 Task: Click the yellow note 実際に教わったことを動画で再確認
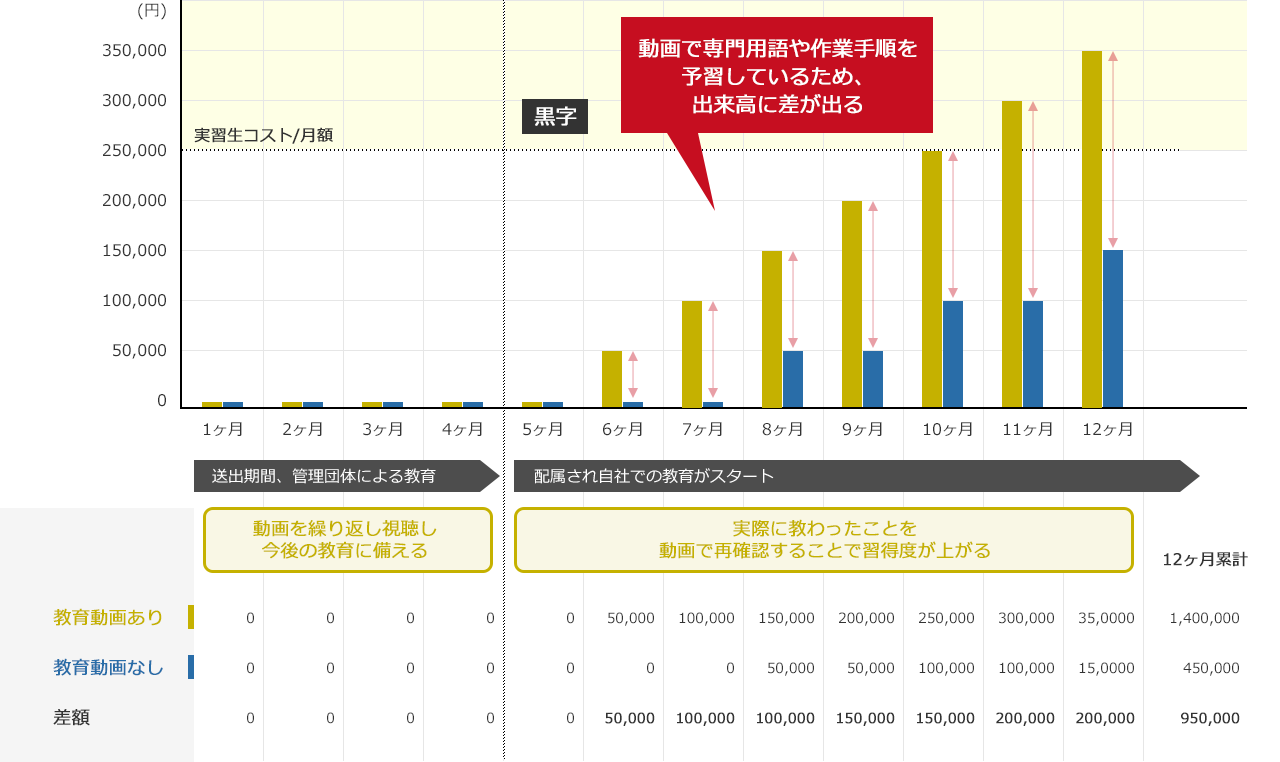[x=824, y=540]
